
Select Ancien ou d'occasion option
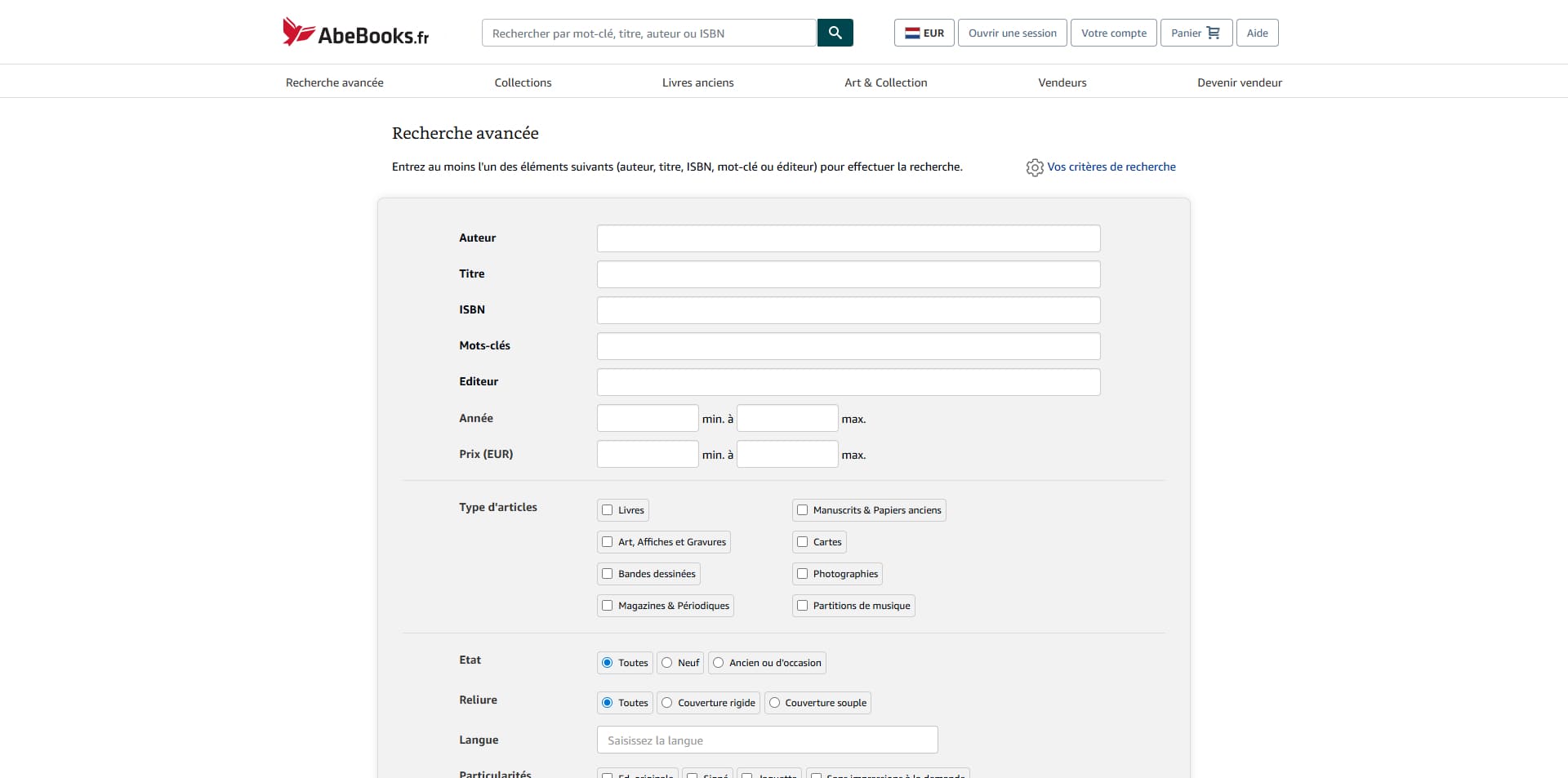click(719, 663)
